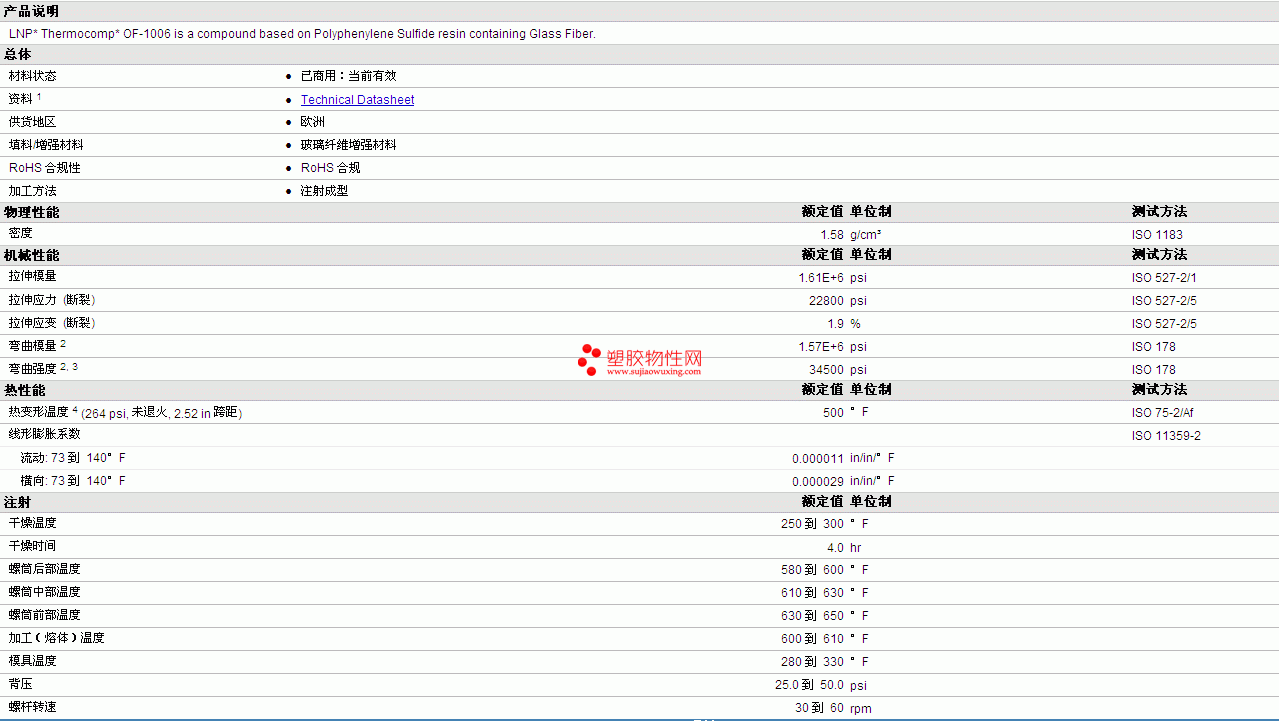Open the Technical Datasheet link

357,100
